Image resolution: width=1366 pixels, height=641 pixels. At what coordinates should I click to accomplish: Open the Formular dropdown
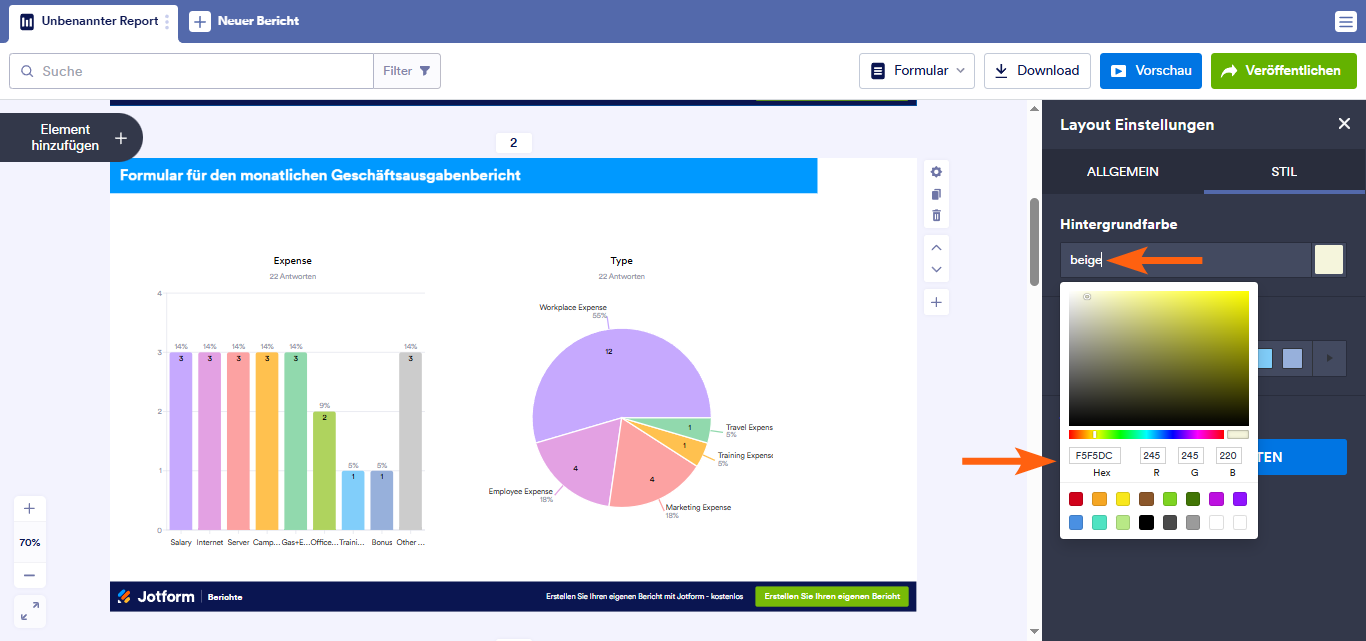pos(917,71)
